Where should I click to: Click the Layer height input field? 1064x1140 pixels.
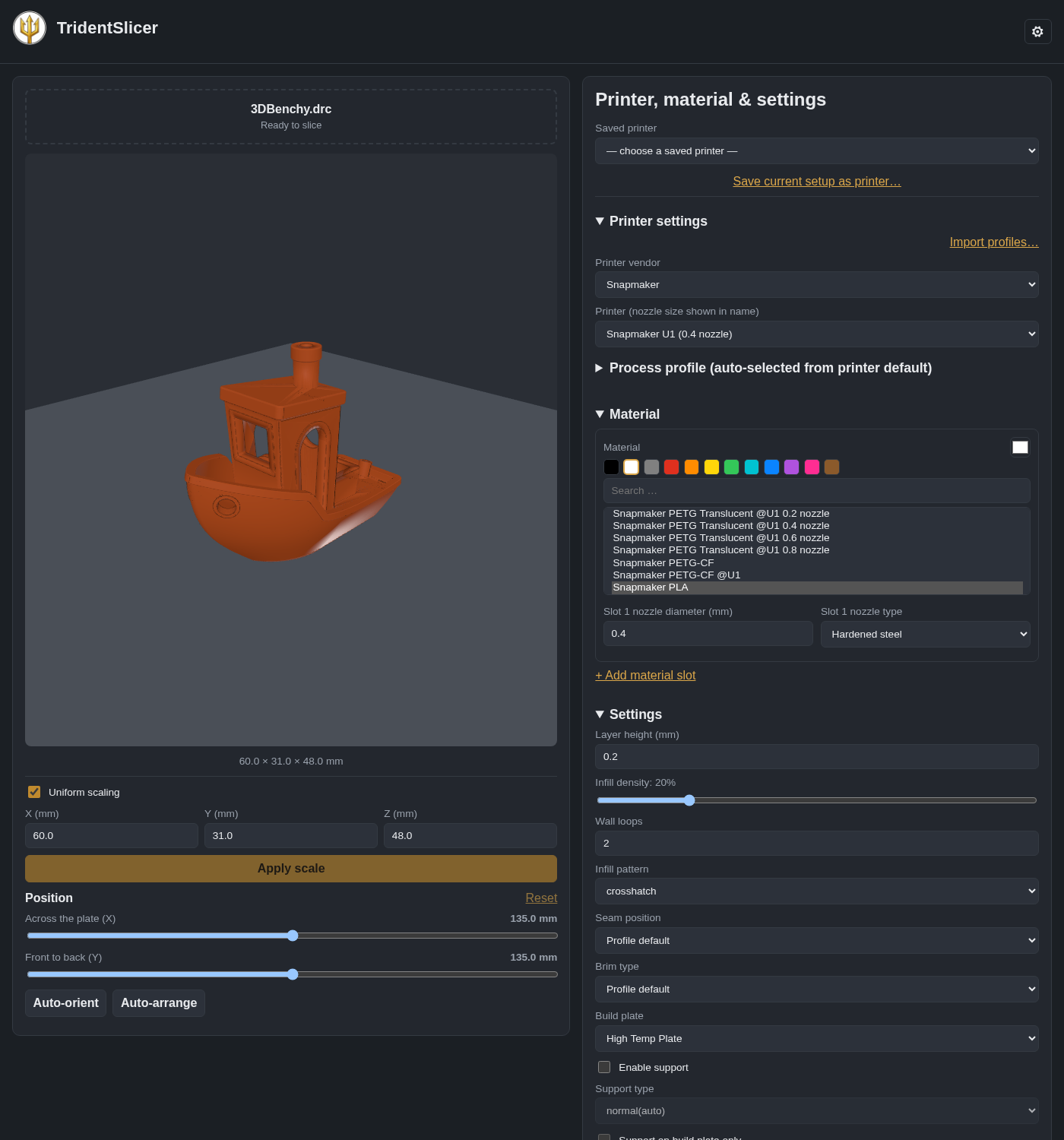point(817,757)
